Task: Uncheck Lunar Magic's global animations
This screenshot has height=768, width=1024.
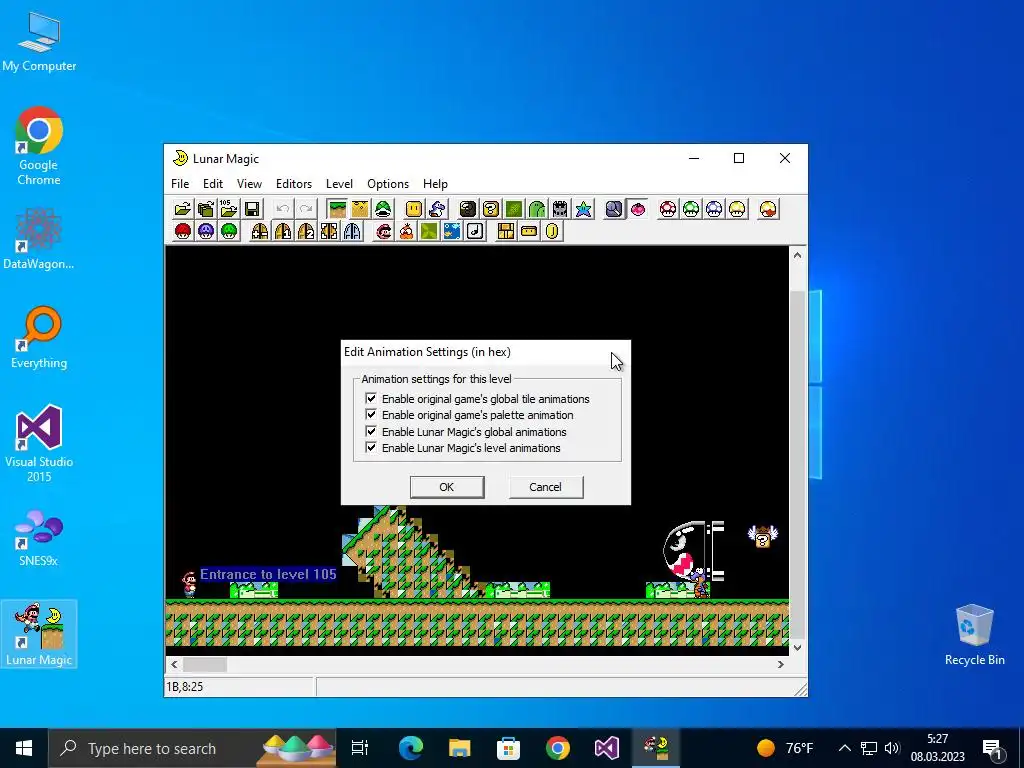Action: (371, 431)
